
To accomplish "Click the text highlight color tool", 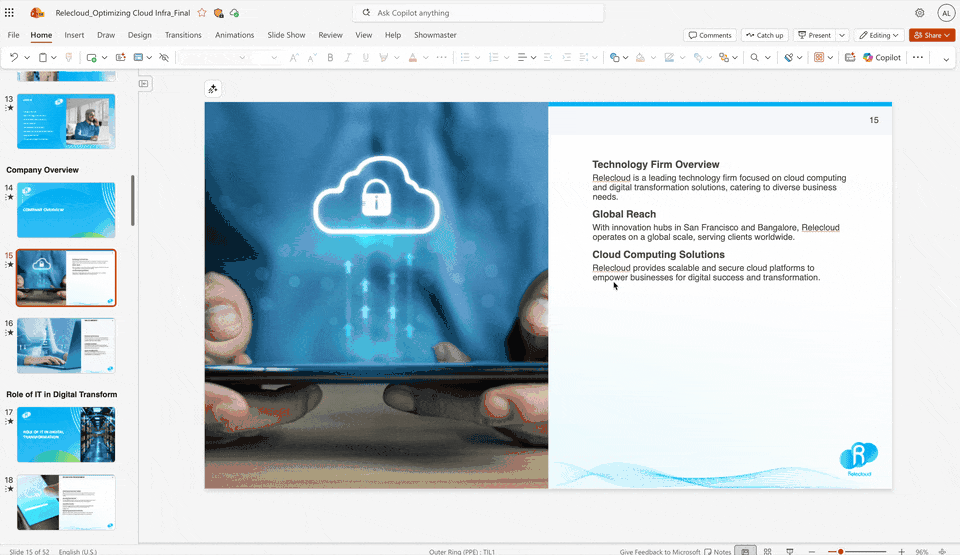I will (384, 57).
